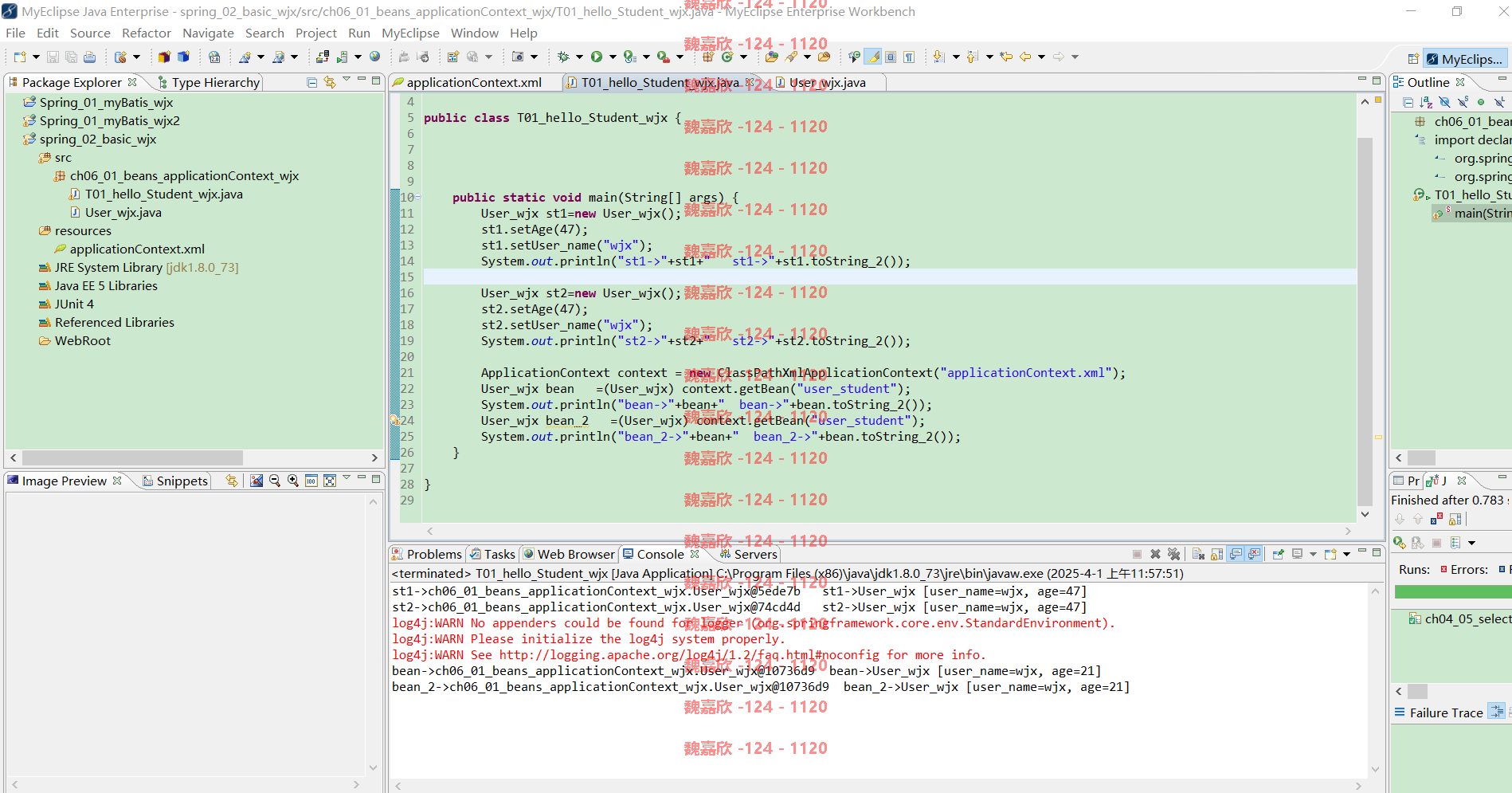Click the Print toolbar icon
Viewport: 1512px width, 793px height.
tap(89, 57)
